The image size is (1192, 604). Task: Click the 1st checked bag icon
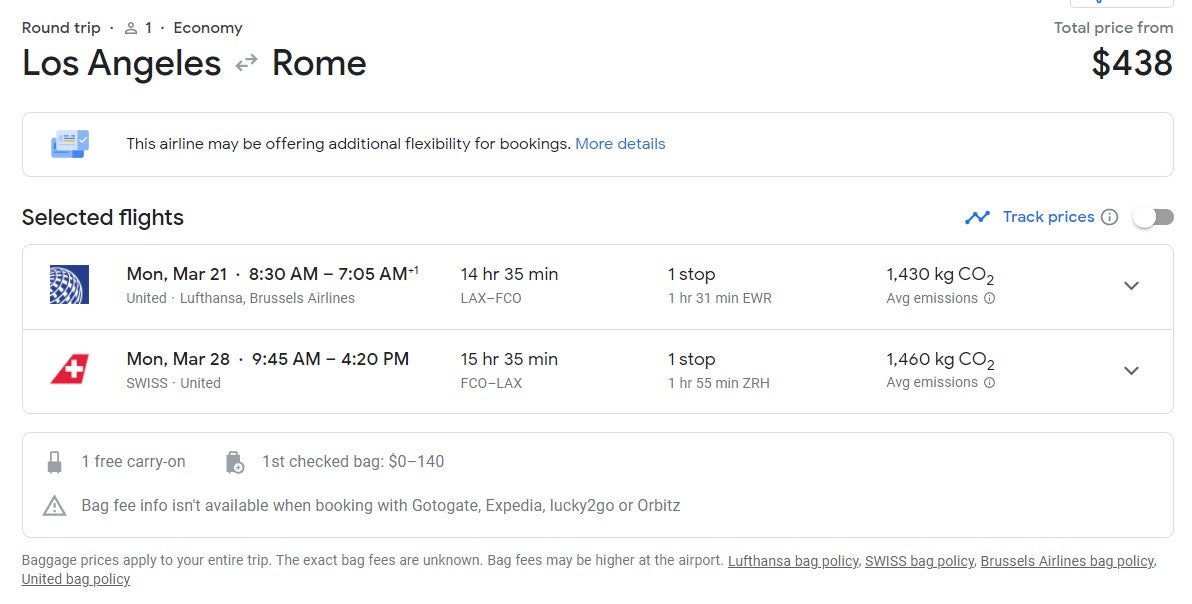pyautogui.click(x=234, y=461)
